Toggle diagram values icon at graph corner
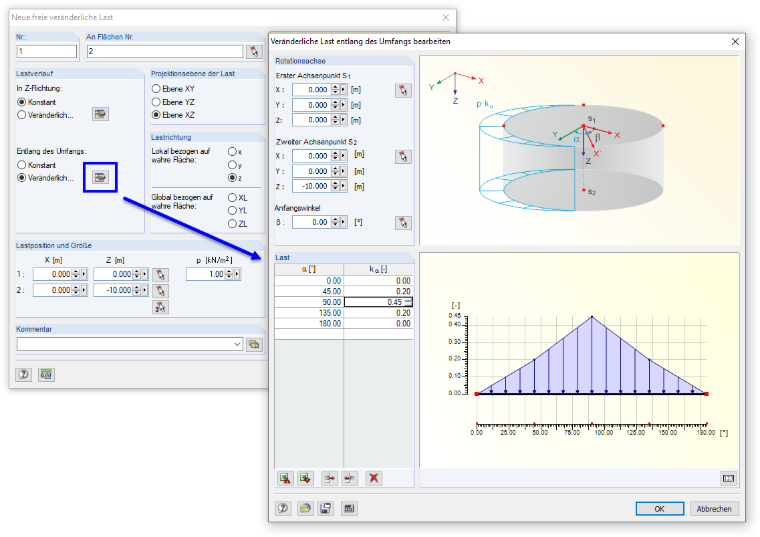This screenshot has height=537, width=760. click(728, 478)
